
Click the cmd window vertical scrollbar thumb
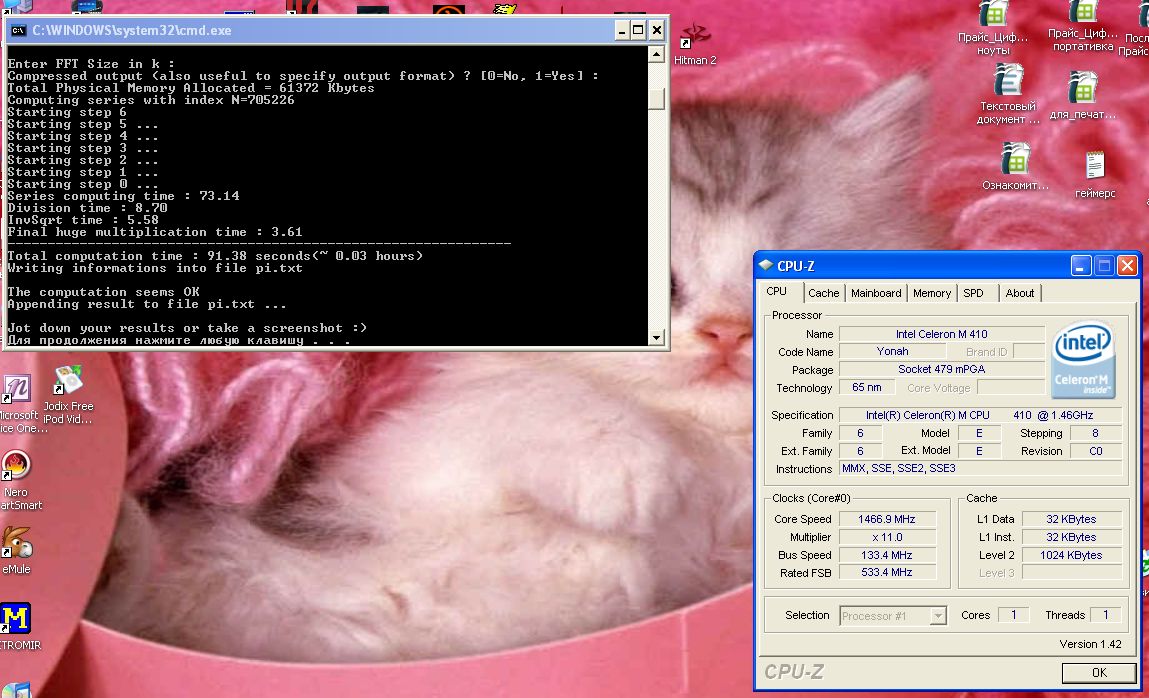[656, 98]
